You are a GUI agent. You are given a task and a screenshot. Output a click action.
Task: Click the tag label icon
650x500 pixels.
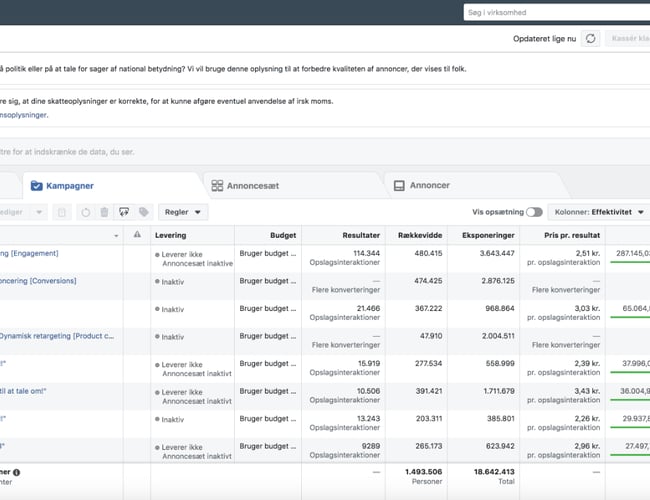tap(144, 212)
